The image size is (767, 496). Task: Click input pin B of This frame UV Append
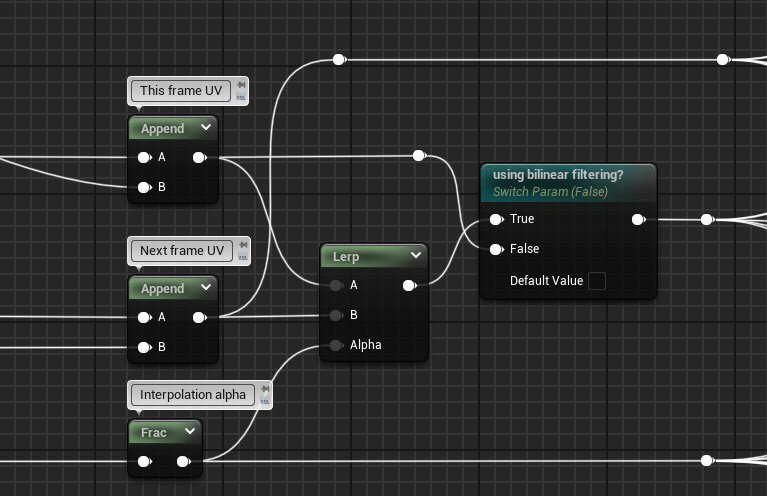pos(144,187)
